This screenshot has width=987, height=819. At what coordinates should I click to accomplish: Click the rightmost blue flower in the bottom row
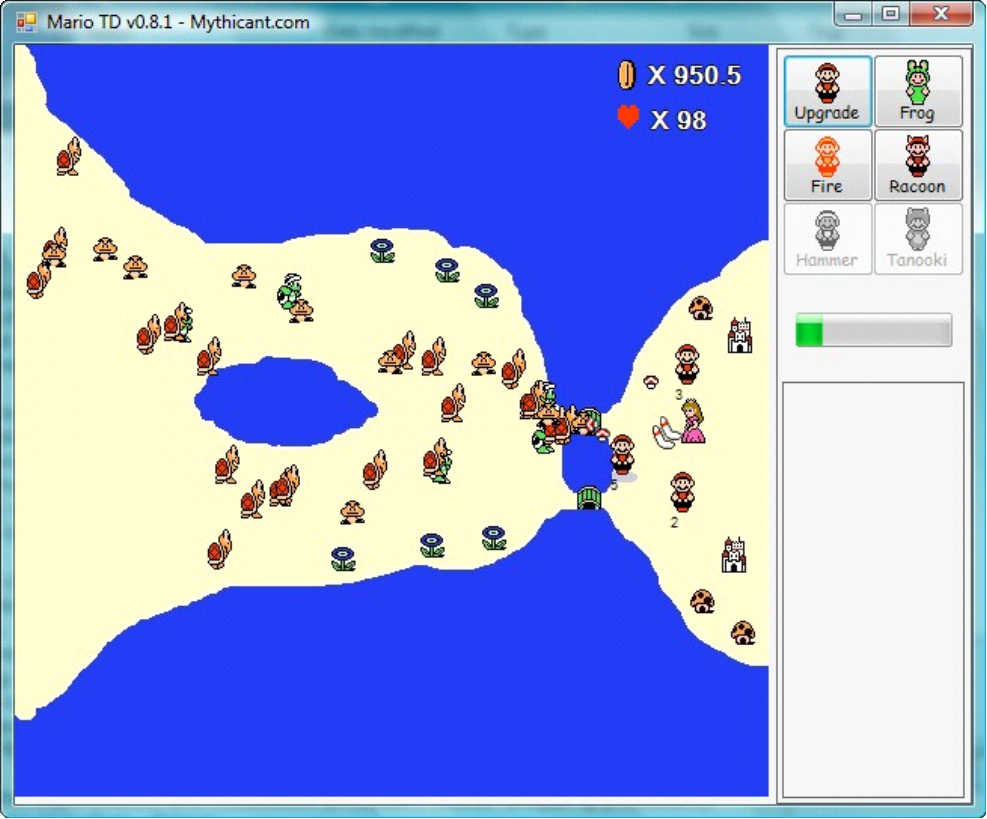pyautogui.click(x=494, y=538)
